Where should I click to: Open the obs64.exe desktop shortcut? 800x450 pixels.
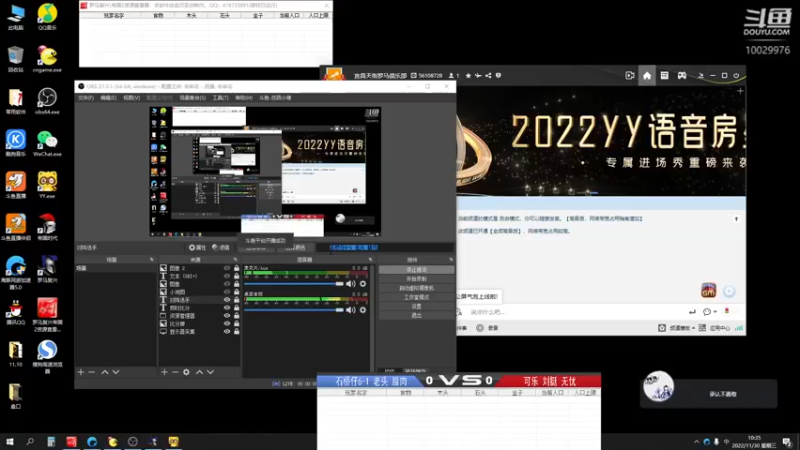point(47,100)
